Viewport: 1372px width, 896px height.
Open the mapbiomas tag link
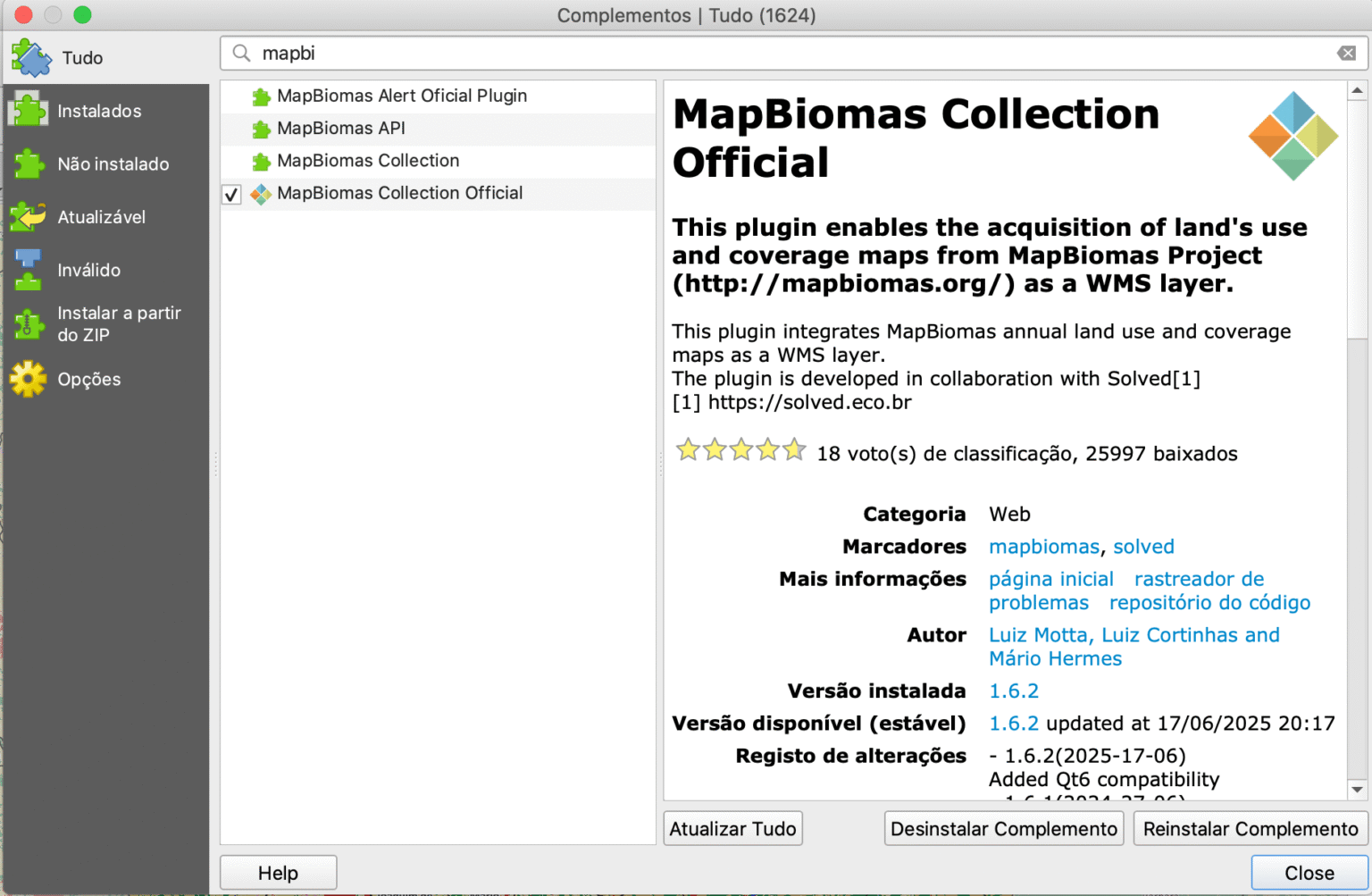point(1043,546)
